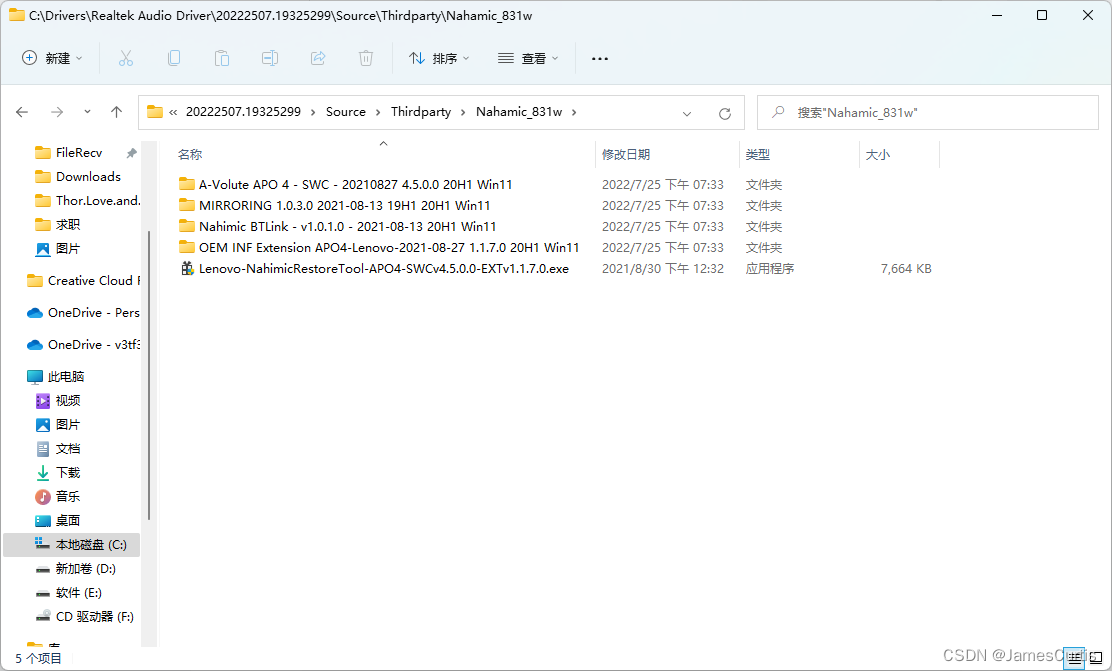Image resolution: width=1112 pixels, height=671 pixels.
Task: Open the three-dots See more menu
Action: click(x=600, y=59)
